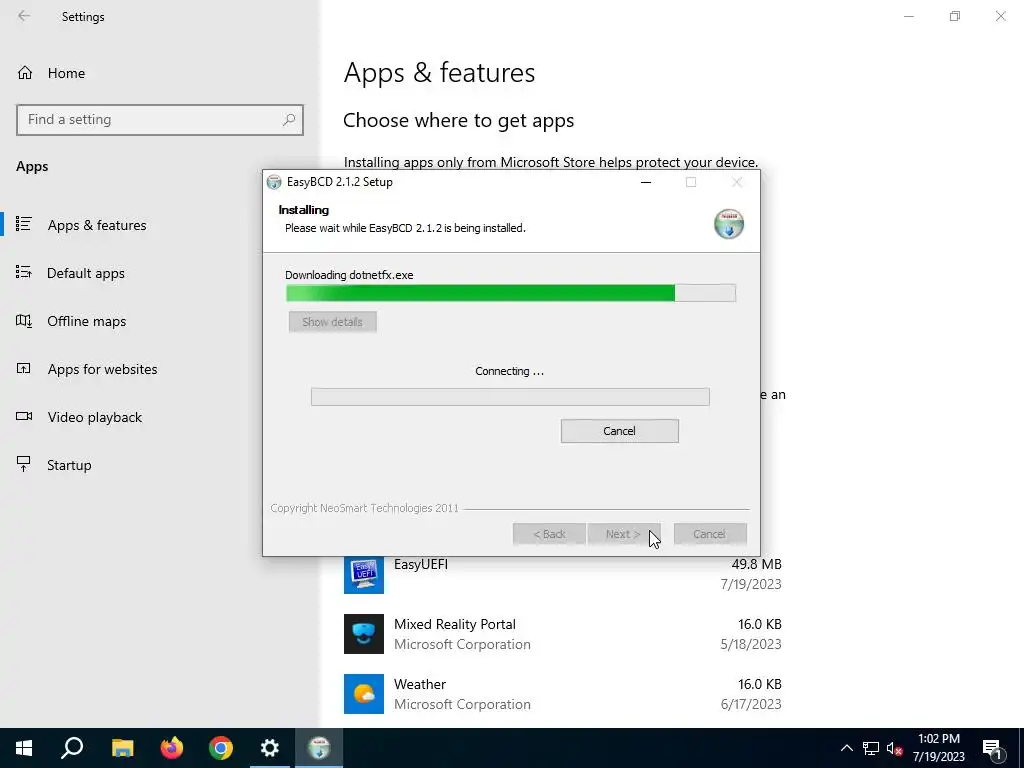The height and width of the screenshot is (768, 1024).
Task: Click Weather entry name in app list
Action: tap(420, 684)
